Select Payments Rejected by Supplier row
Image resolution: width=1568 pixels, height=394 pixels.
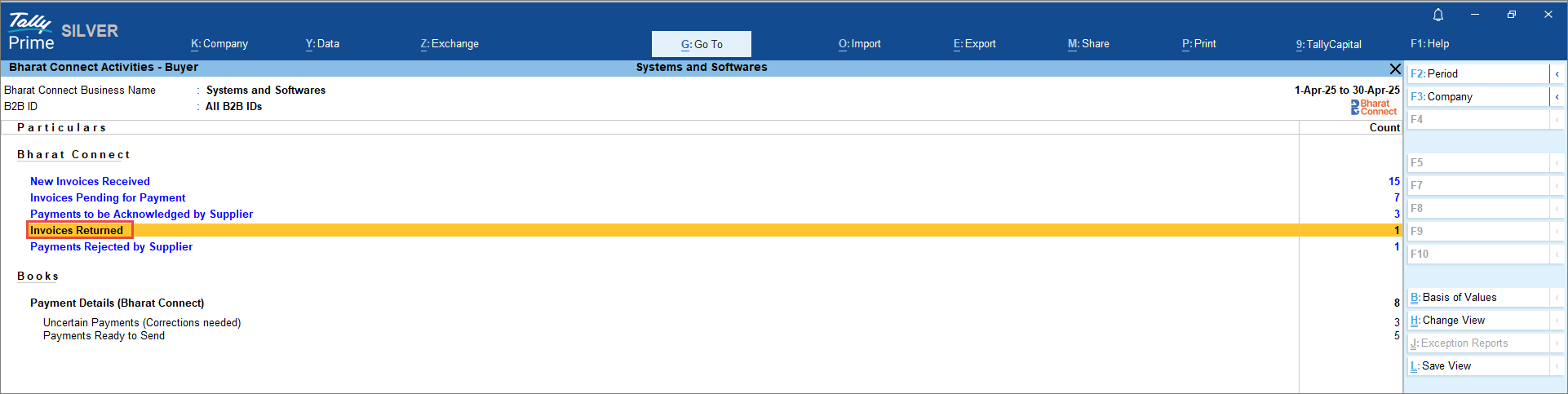111,246
